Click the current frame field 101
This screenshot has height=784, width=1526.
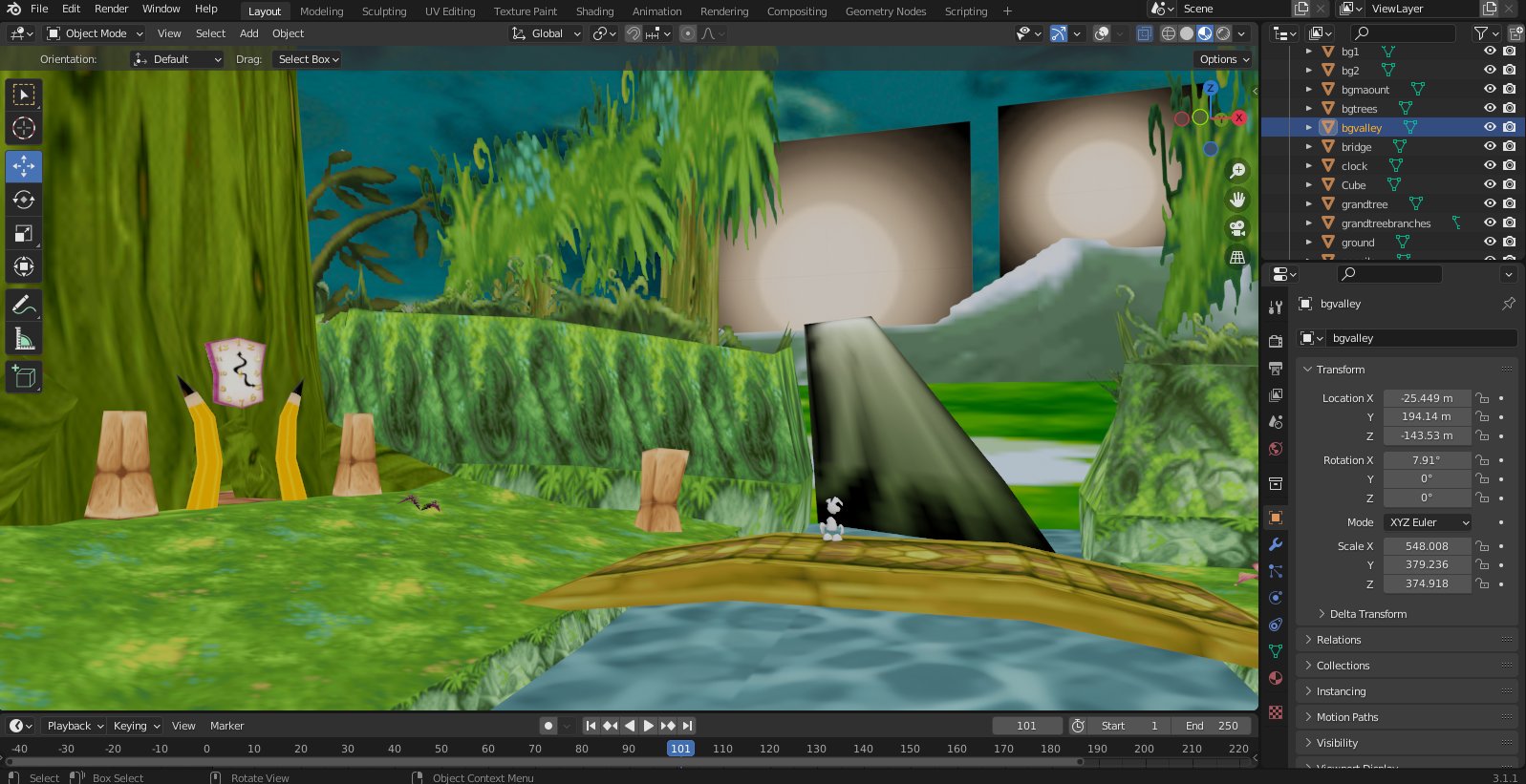click(x=1027, y=726)
